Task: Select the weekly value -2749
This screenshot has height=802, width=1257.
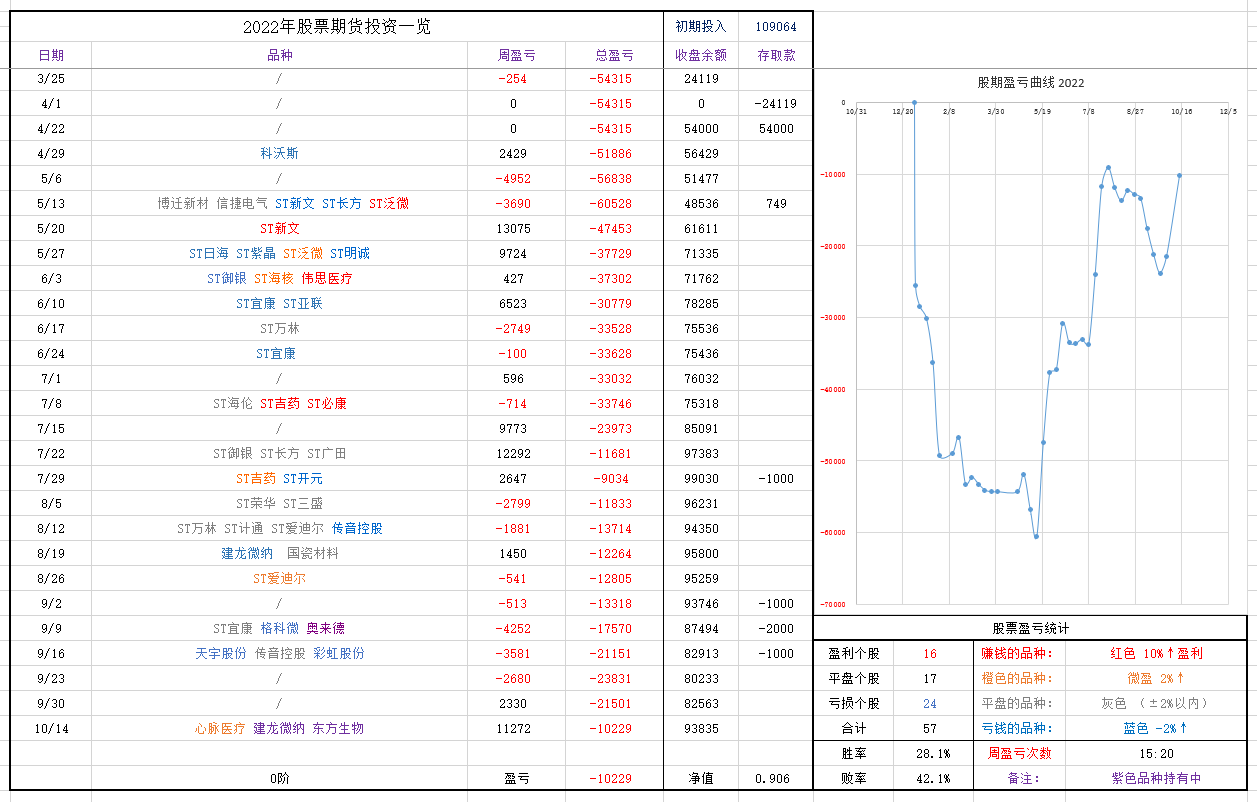Action: pyautogui.click(x=516, y=328)
